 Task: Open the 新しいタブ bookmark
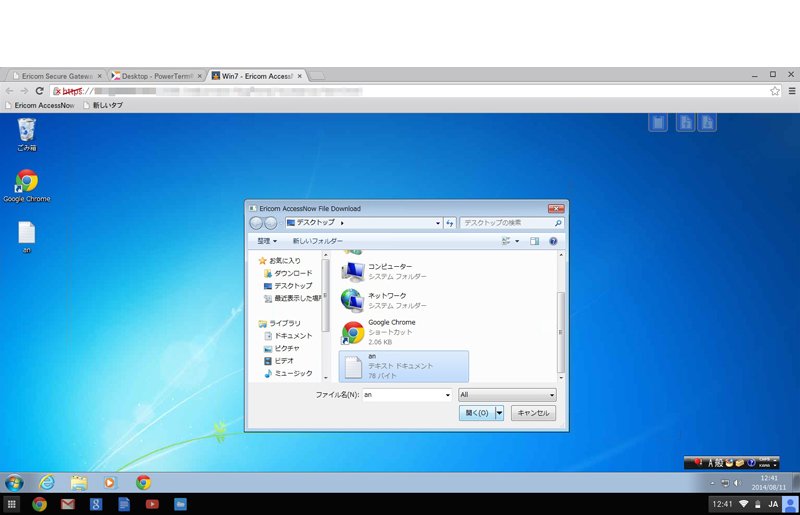click(103, 105)
